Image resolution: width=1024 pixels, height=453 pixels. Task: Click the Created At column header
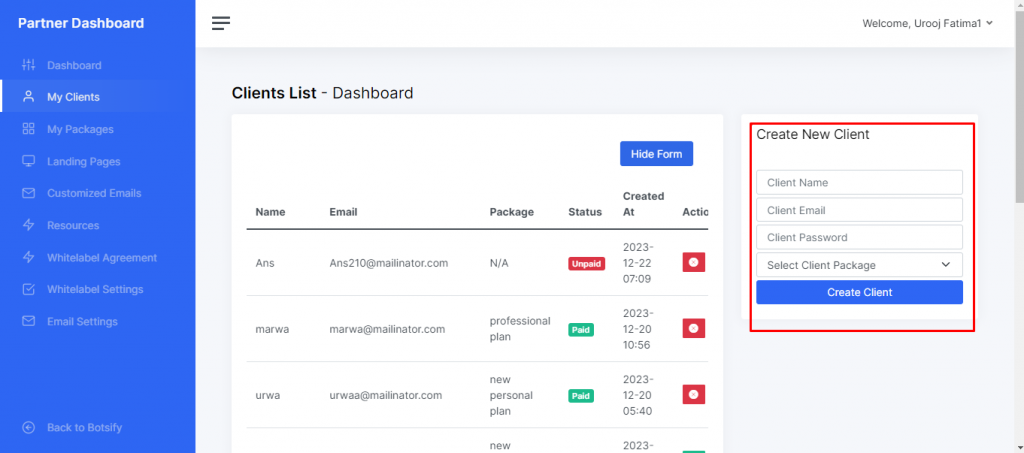(643, 204)
